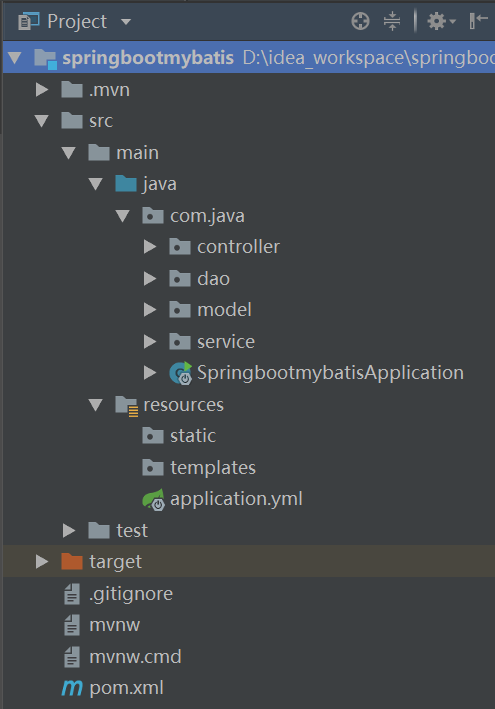Click the Maven pom.xml icon
The height and width of the screenshot is (709, 495).
pyautogui.click(x=72, y=688)
